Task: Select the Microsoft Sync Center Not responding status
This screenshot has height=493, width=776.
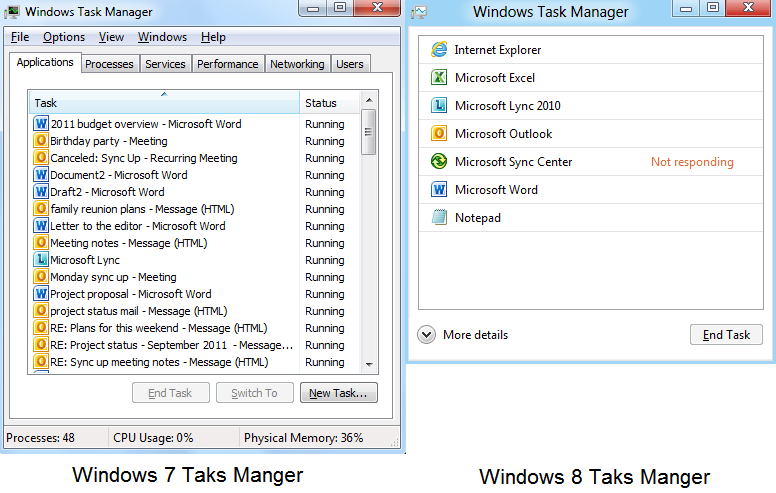Action: click(x=692, y=162)
